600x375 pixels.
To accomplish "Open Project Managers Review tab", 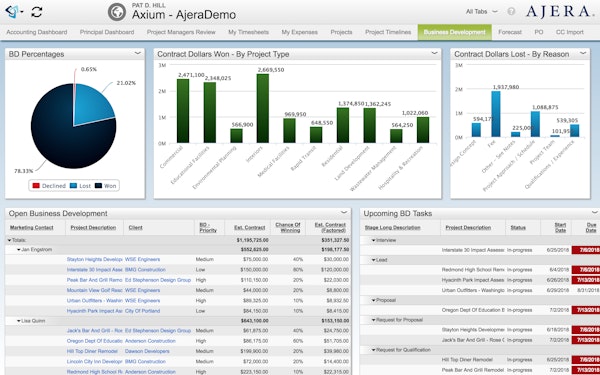I will point(181,32).
